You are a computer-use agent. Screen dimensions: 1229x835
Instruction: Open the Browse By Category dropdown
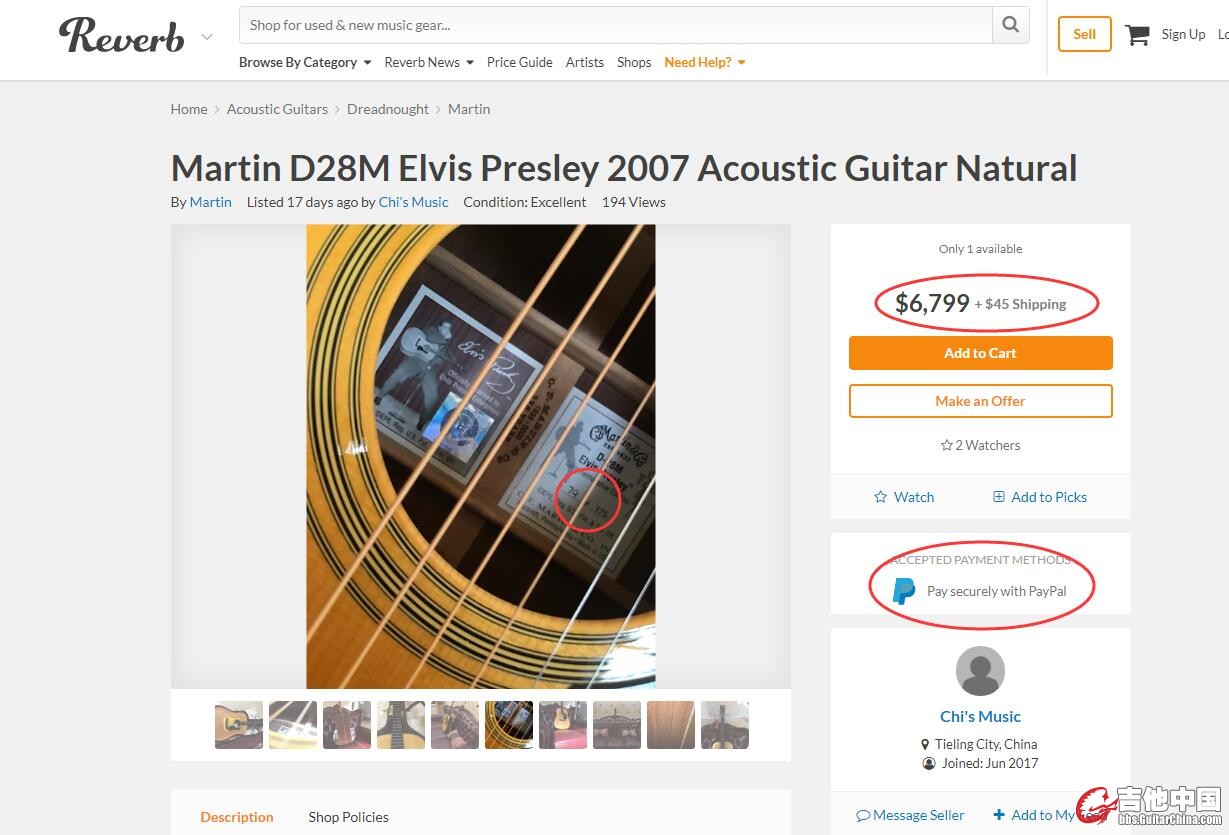(305, 62)
